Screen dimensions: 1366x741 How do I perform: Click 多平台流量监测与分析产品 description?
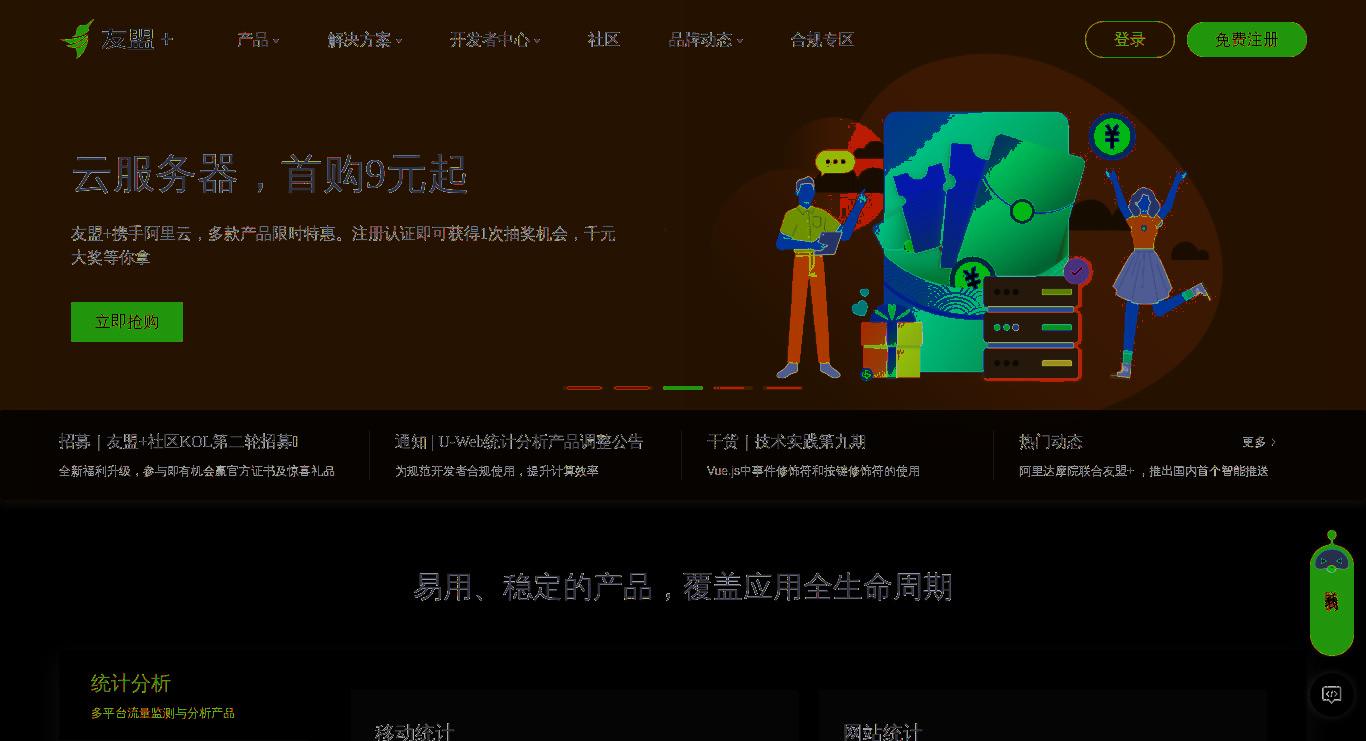163,713
